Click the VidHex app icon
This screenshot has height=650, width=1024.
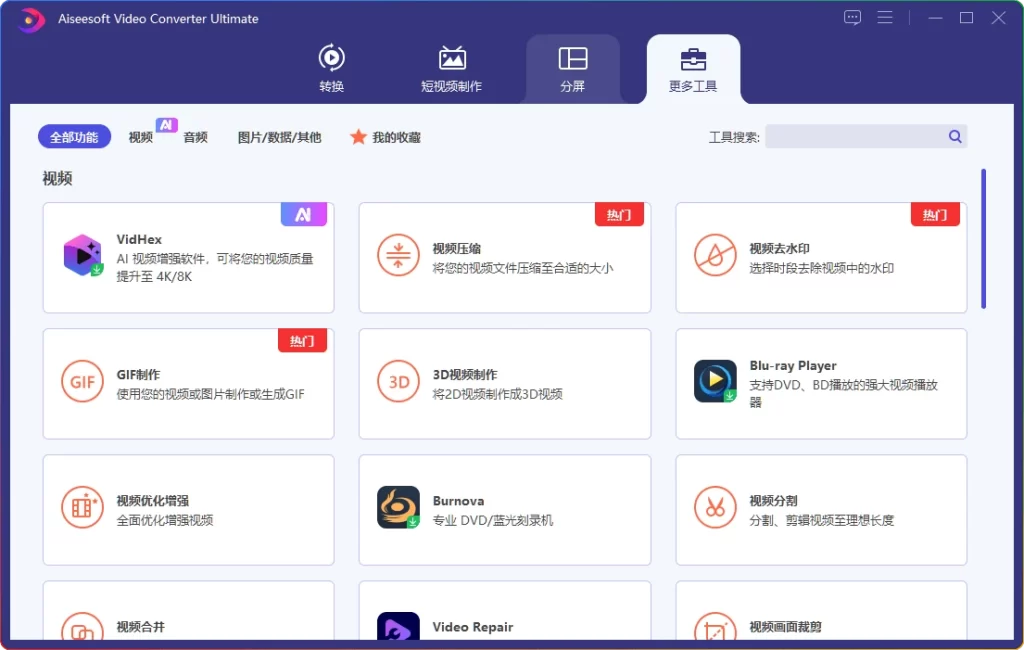(83, 255)
